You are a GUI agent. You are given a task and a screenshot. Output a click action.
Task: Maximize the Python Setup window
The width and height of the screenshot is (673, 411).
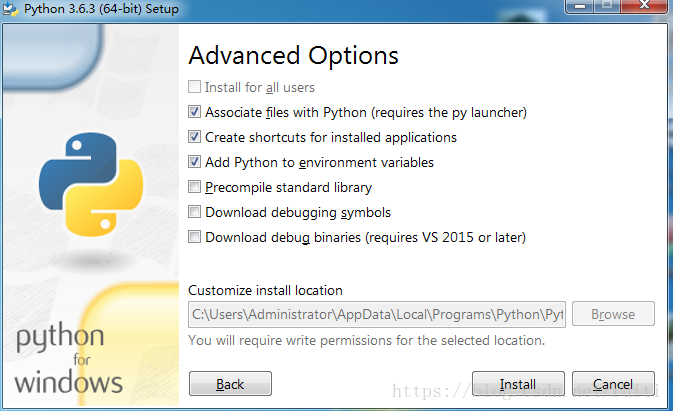click(x=607, y=6)
